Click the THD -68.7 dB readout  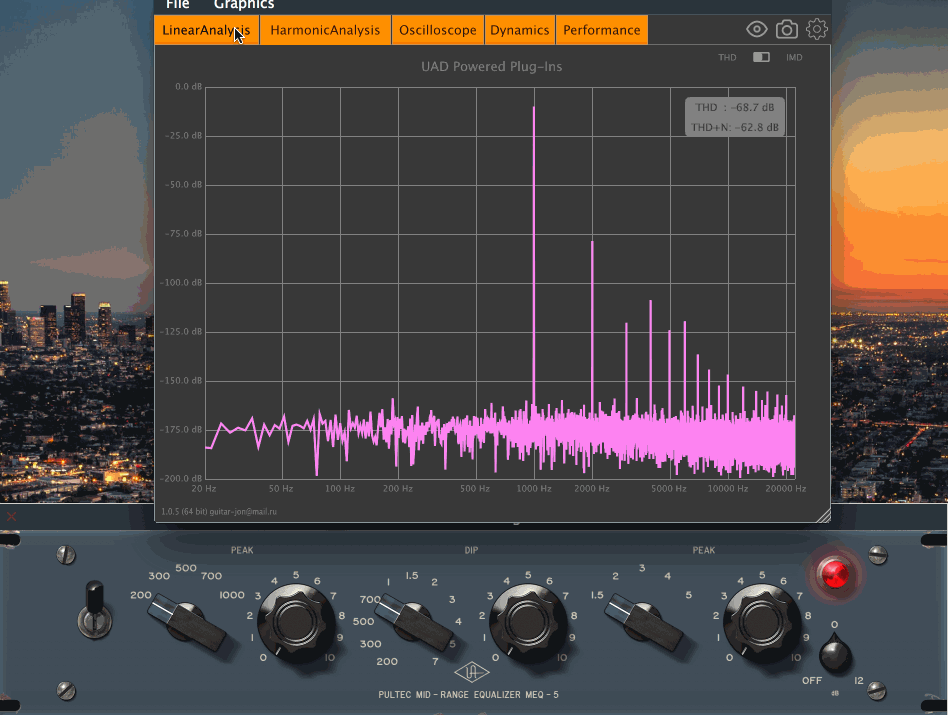[x=735, y=107]
